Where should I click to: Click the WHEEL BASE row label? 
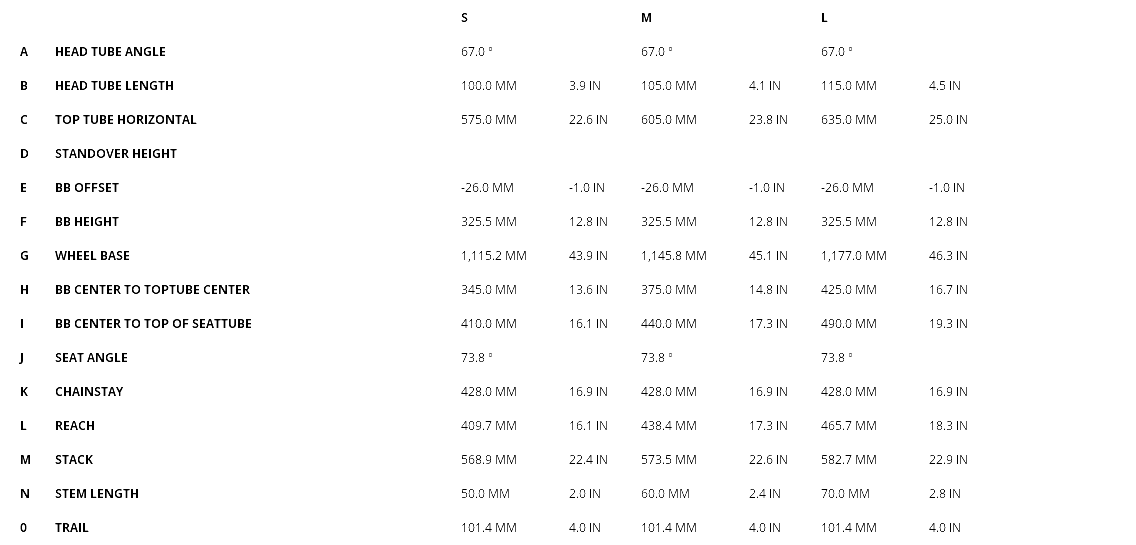[x=92, y=256]
